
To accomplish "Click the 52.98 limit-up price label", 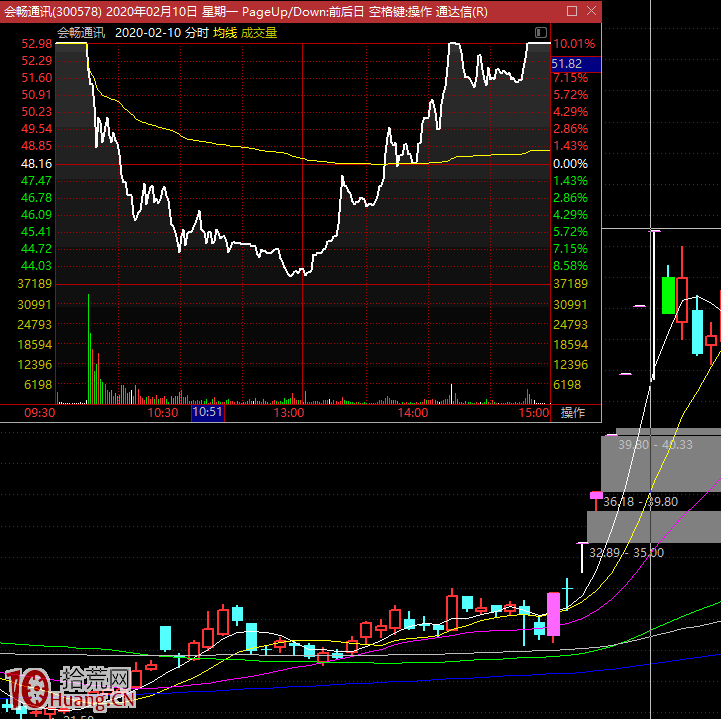I will click(x=37, y=44).
